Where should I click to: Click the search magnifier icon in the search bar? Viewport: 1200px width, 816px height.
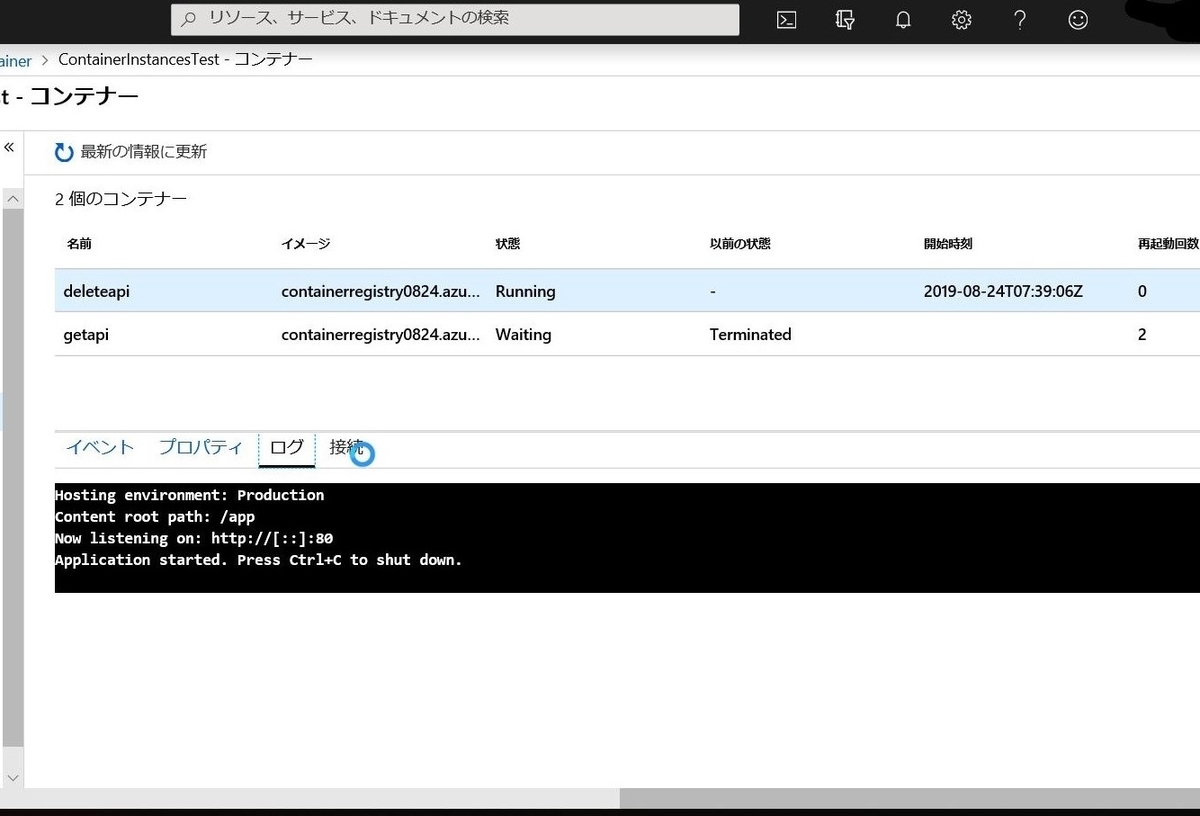(x=189, y=19)
